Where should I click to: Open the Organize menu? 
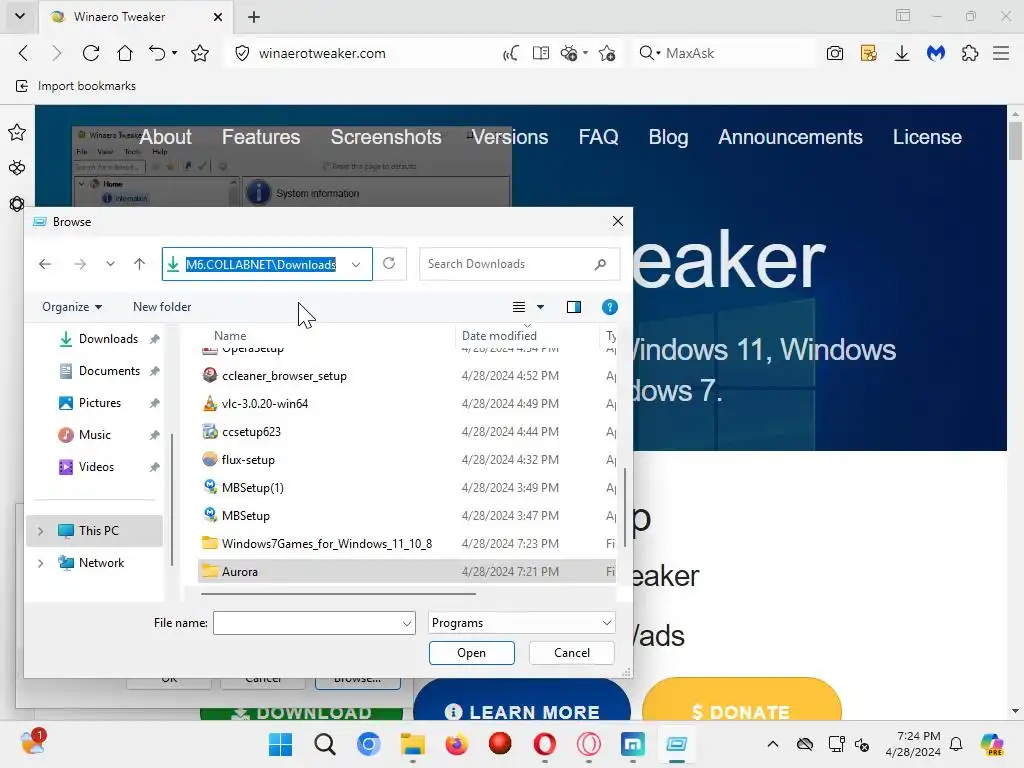[x=72, y=307]
